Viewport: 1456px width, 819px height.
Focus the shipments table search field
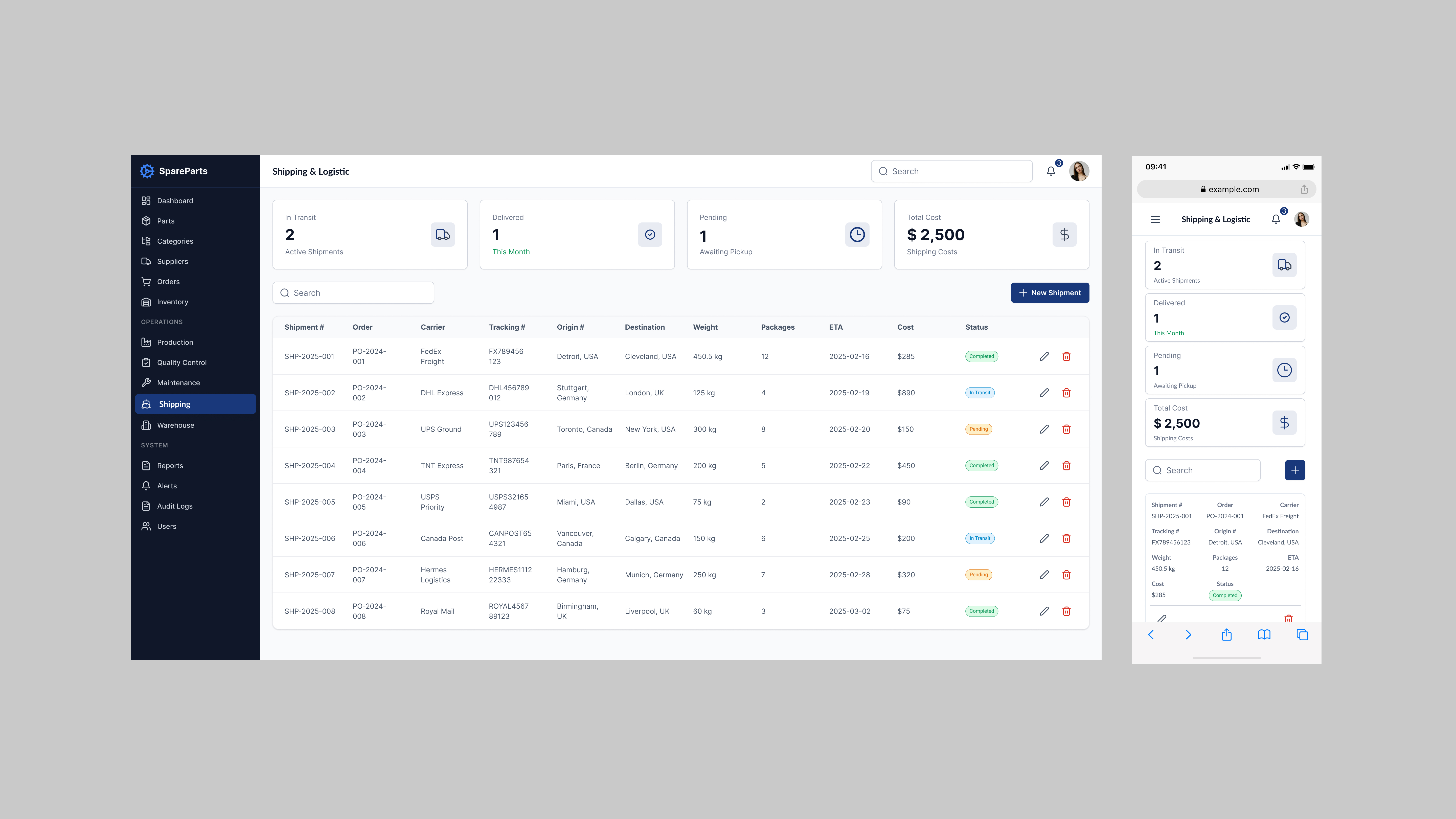pyautogui.click(x=353, y=293)
